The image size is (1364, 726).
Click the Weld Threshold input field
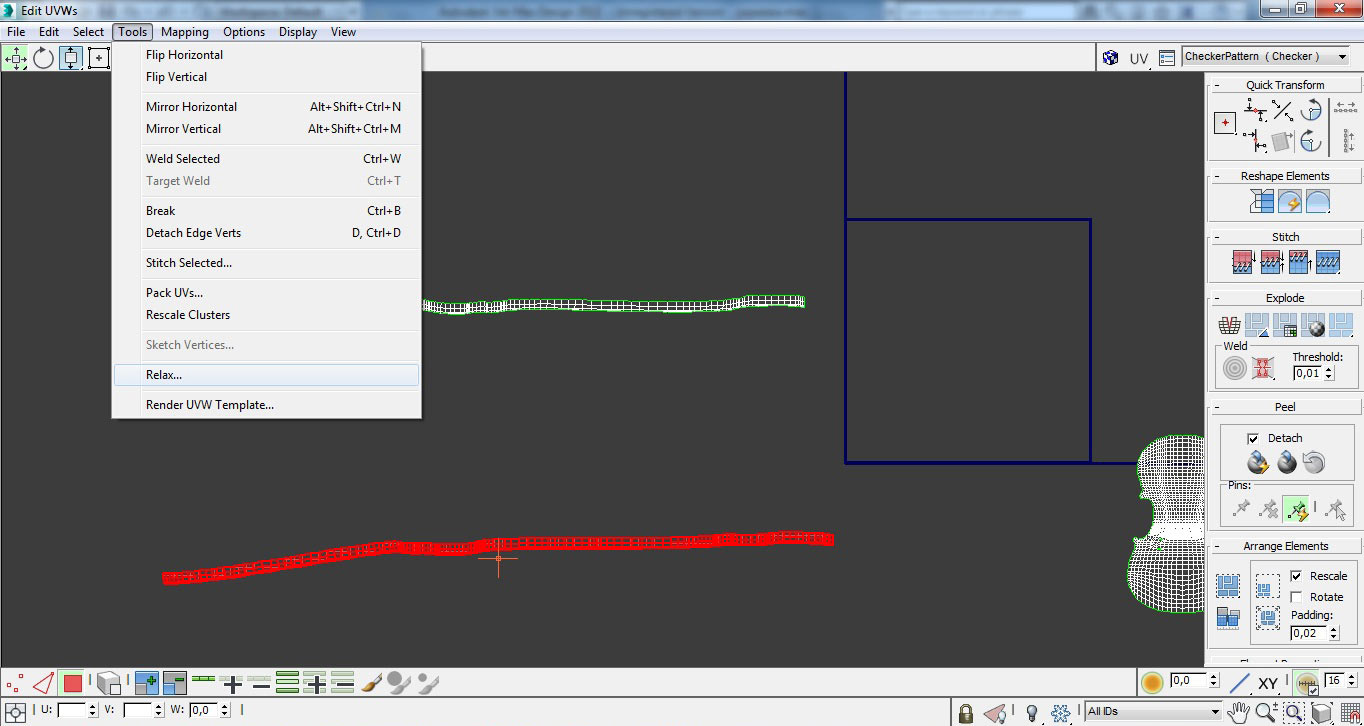point(1307,373)
